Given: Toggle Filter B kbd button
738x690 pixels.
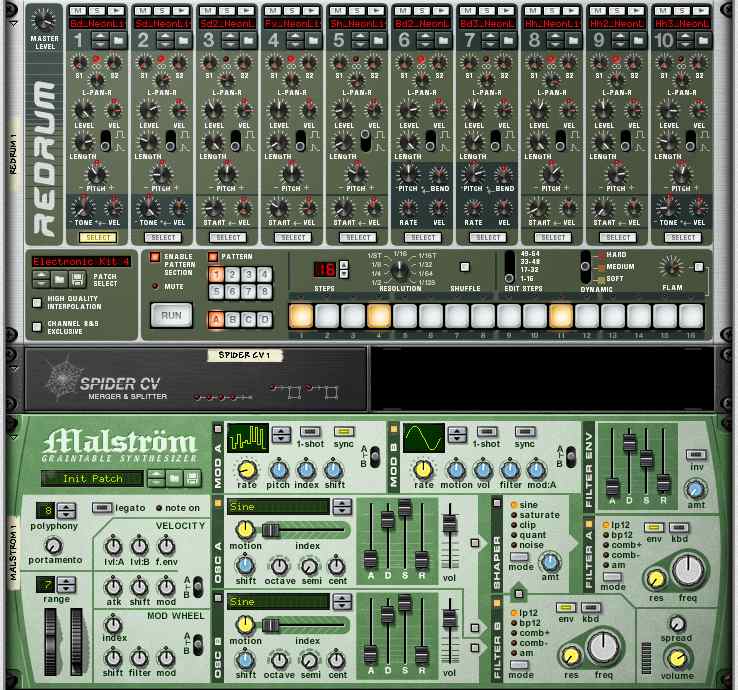Looking at the screenshot, I should tap(591, 607).
